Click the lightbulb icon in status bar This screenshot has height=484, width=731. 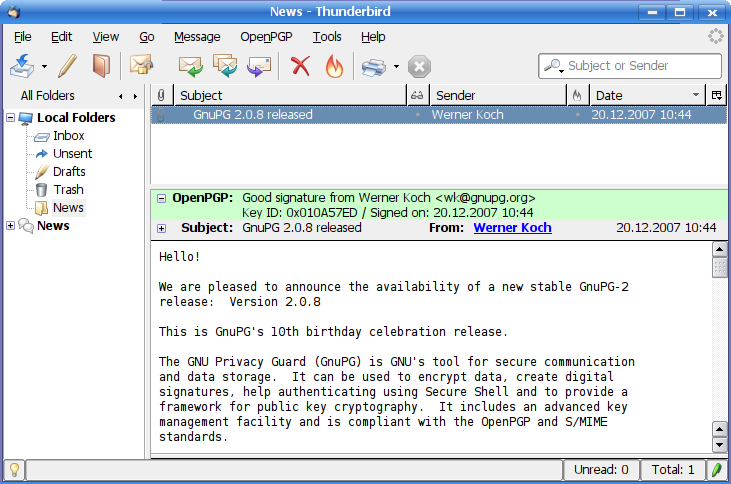[x=14, y=470]
